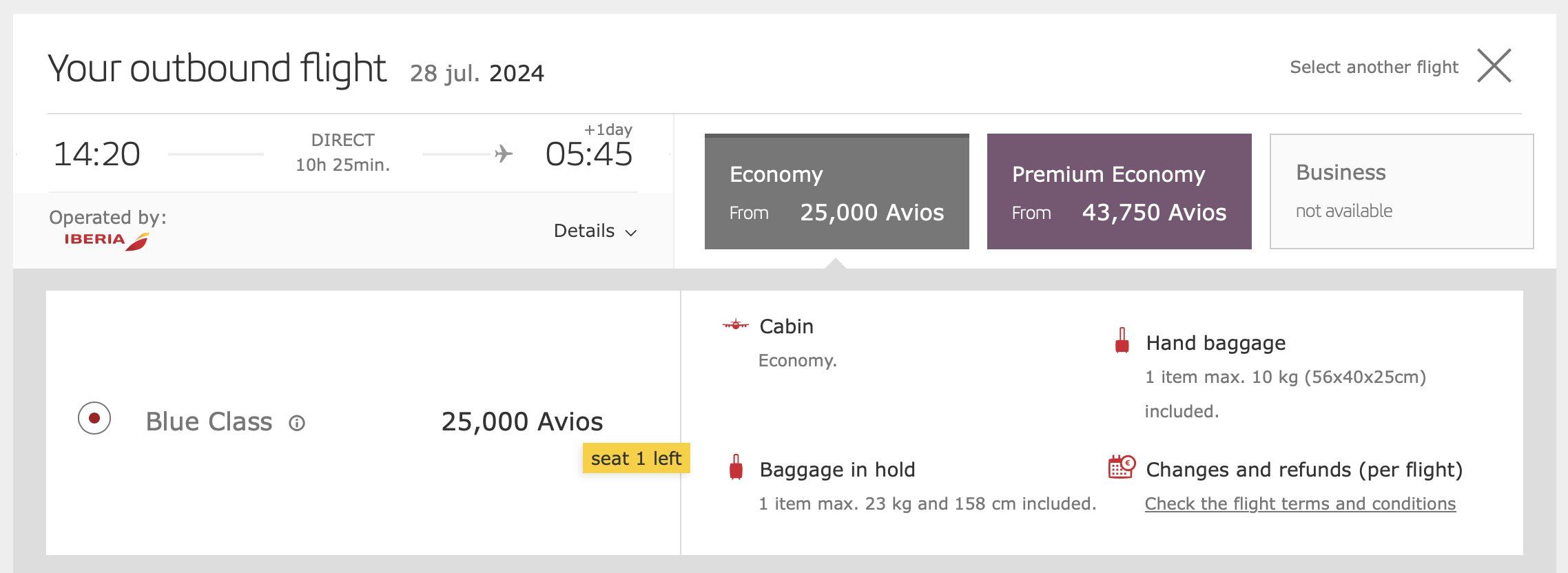Screen dimensions: 1568x573
Task: Open Check the flight terms and conditions
Action: (x=1300, y=503)
